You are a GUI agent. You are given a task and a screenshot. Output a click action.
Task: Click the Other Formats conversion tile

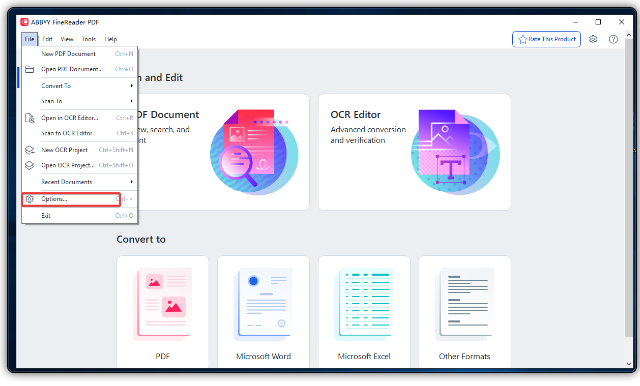pyautogui.click(x=464, y=312)
